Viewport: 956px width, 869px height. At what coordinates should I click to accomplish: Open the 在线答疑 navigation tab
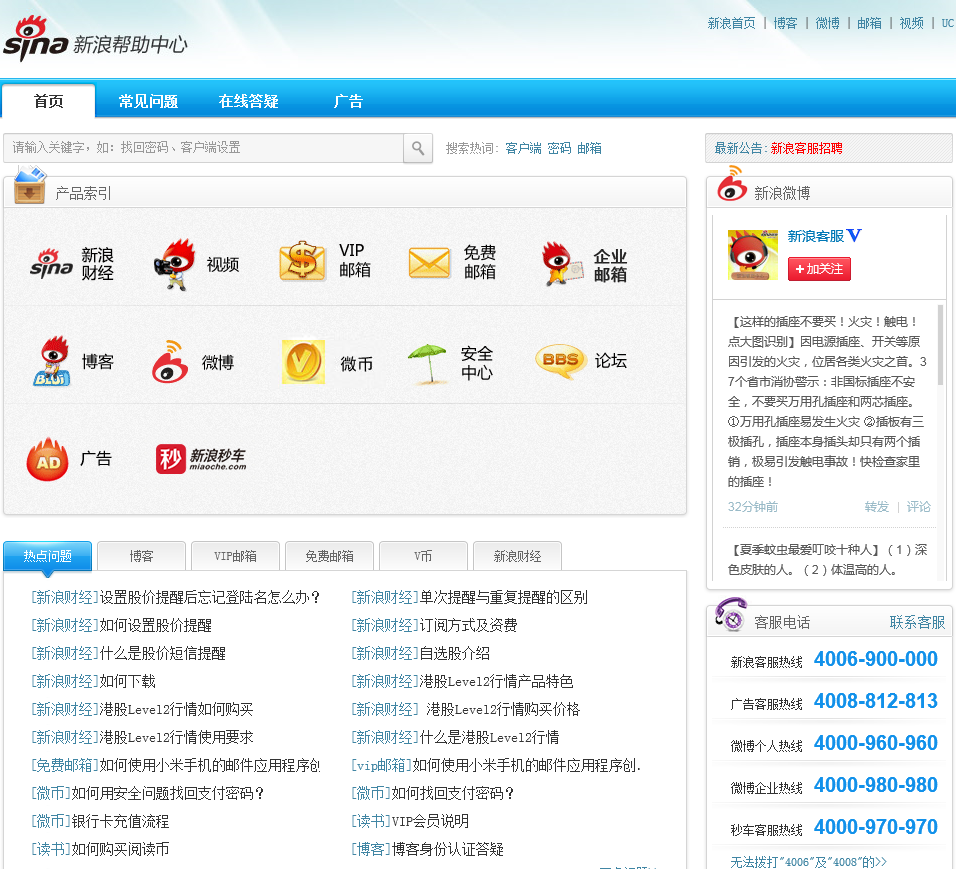point(248,101)
